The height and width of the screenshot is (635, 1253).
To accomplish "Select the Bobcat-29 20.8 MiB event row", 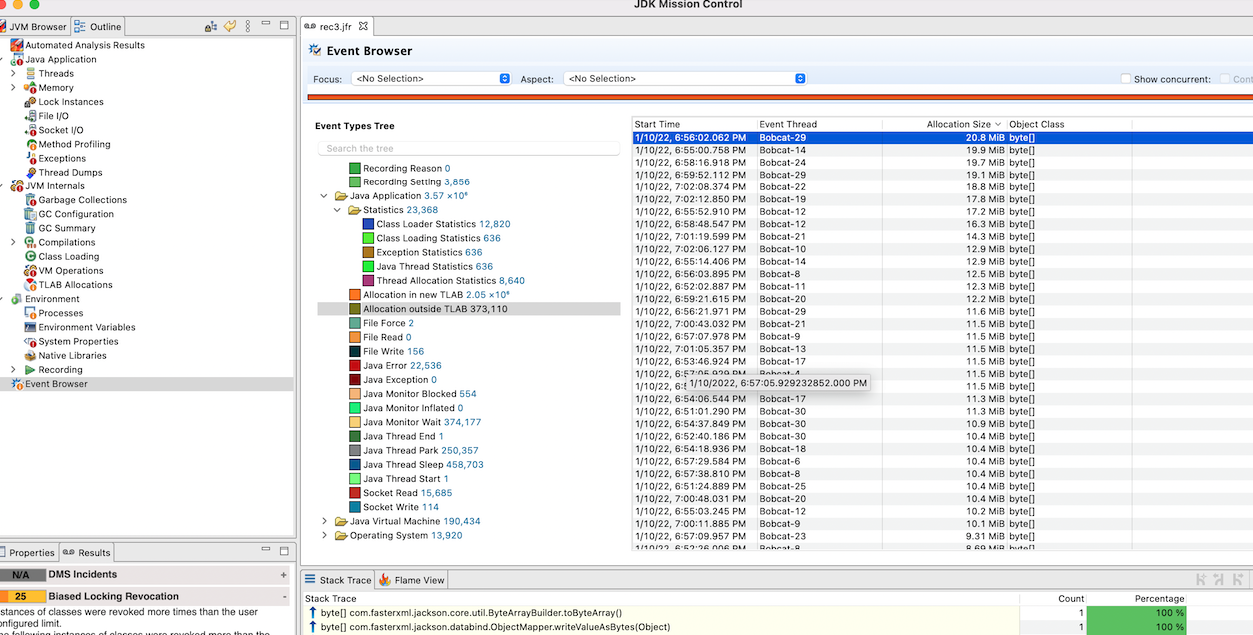I will (942, 138).
